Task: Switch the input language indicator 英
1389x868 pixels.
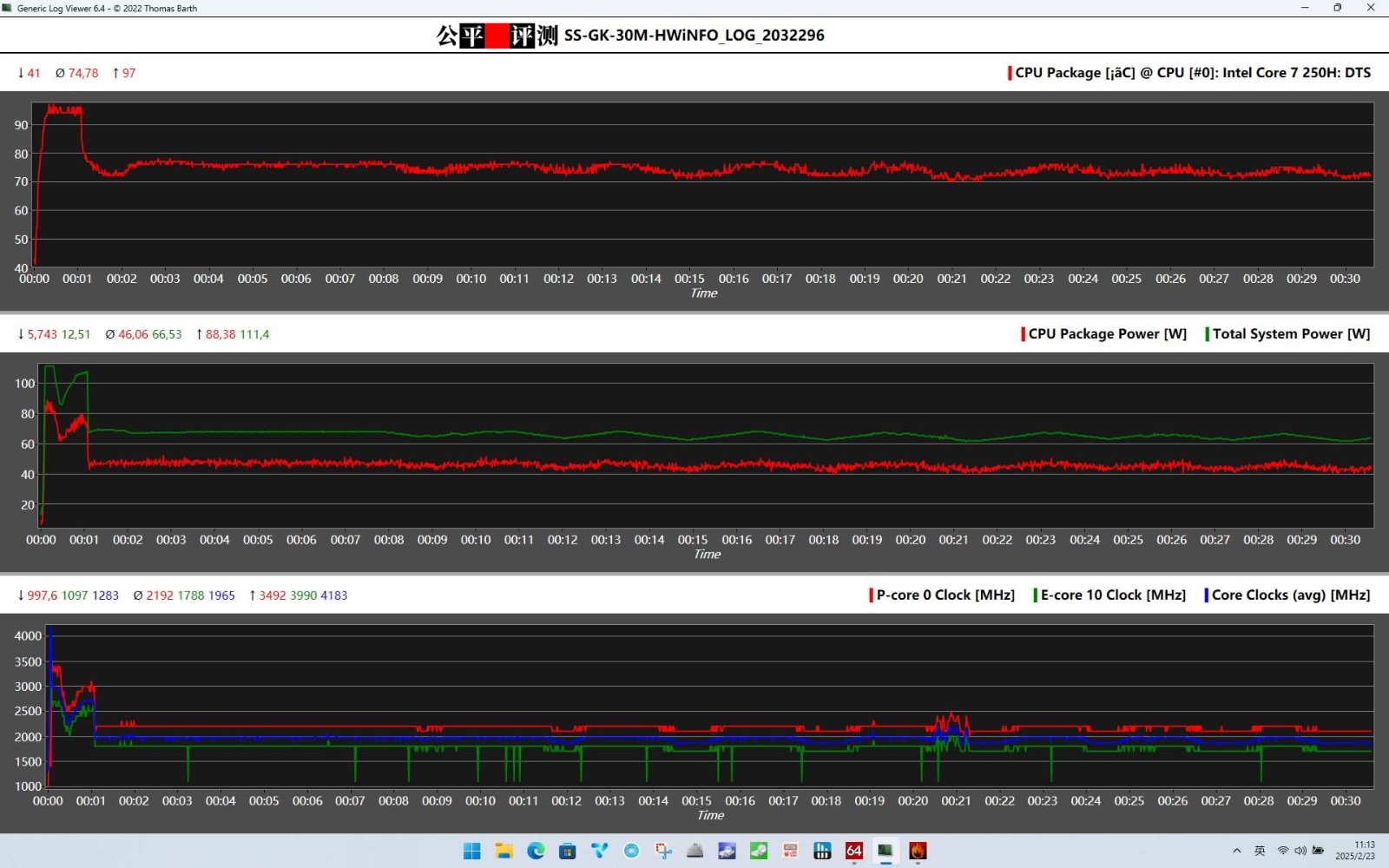Action: pos(1260,851)
